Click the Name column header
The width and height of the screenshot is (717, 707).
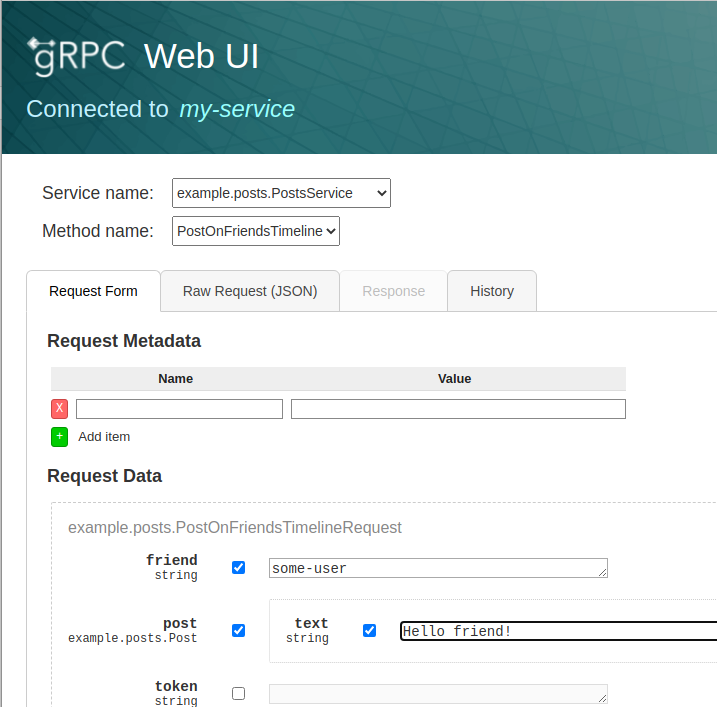pyautogui.click(x=176, y=379)
